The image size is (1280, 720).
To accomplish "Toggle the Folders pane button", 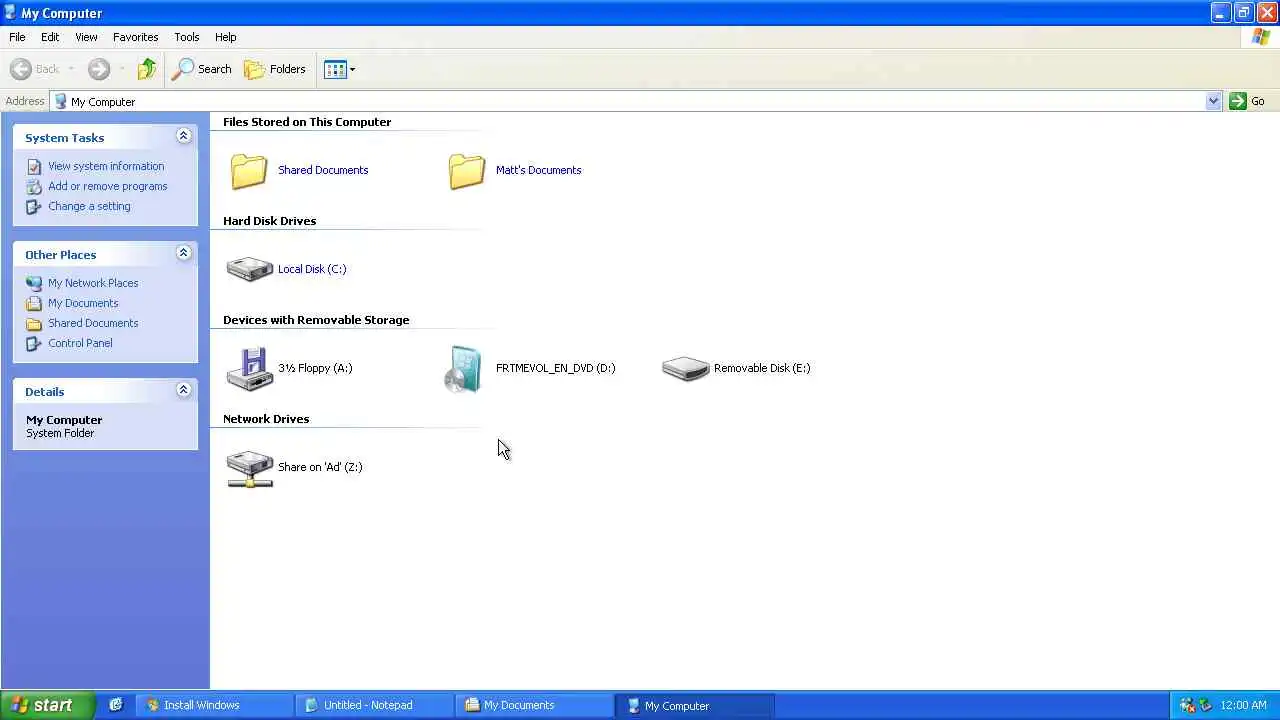I will click(x=275, y=69).
